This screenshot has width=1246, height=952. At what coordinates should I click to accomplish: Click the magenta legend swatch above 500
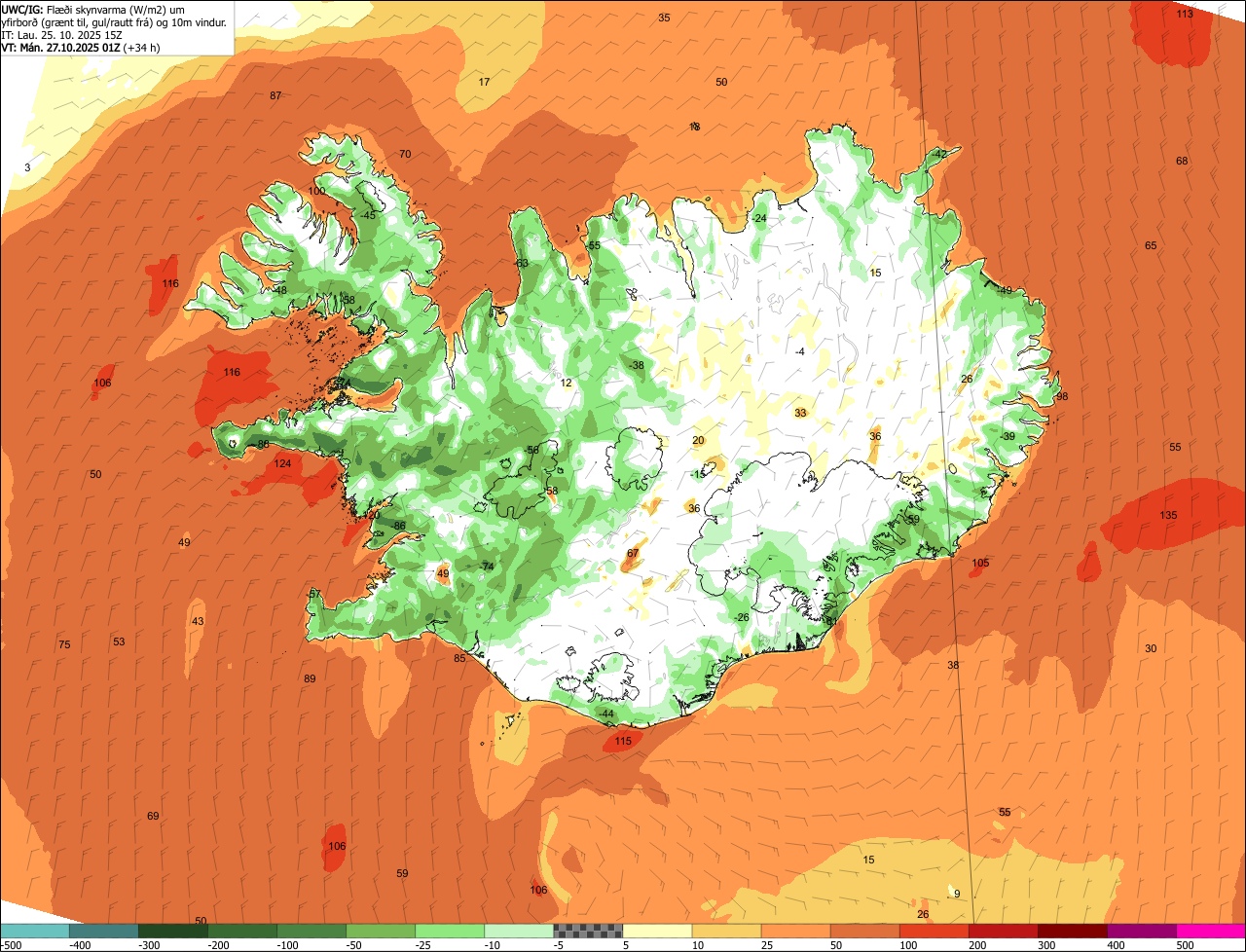tap(1211, 931)
